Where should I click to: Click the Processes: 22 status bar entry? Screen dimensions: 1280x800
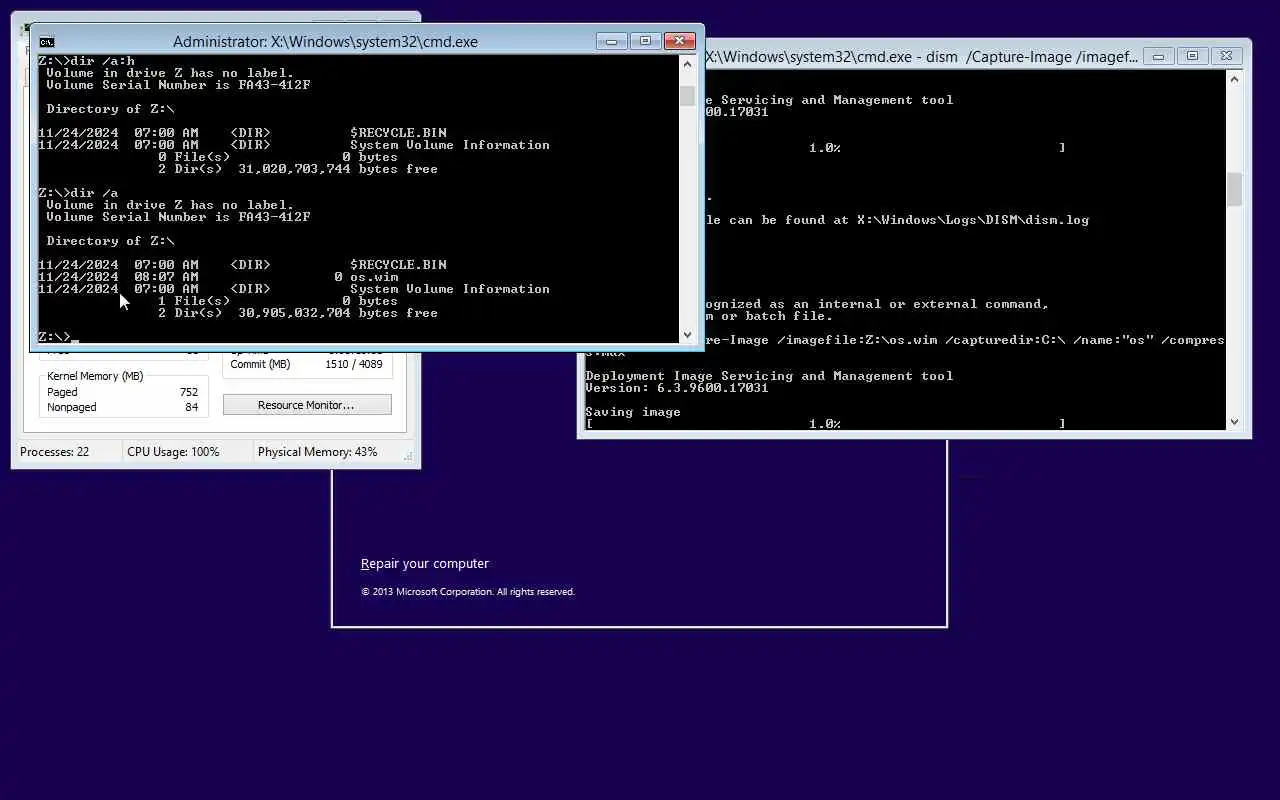click(55, 452)
